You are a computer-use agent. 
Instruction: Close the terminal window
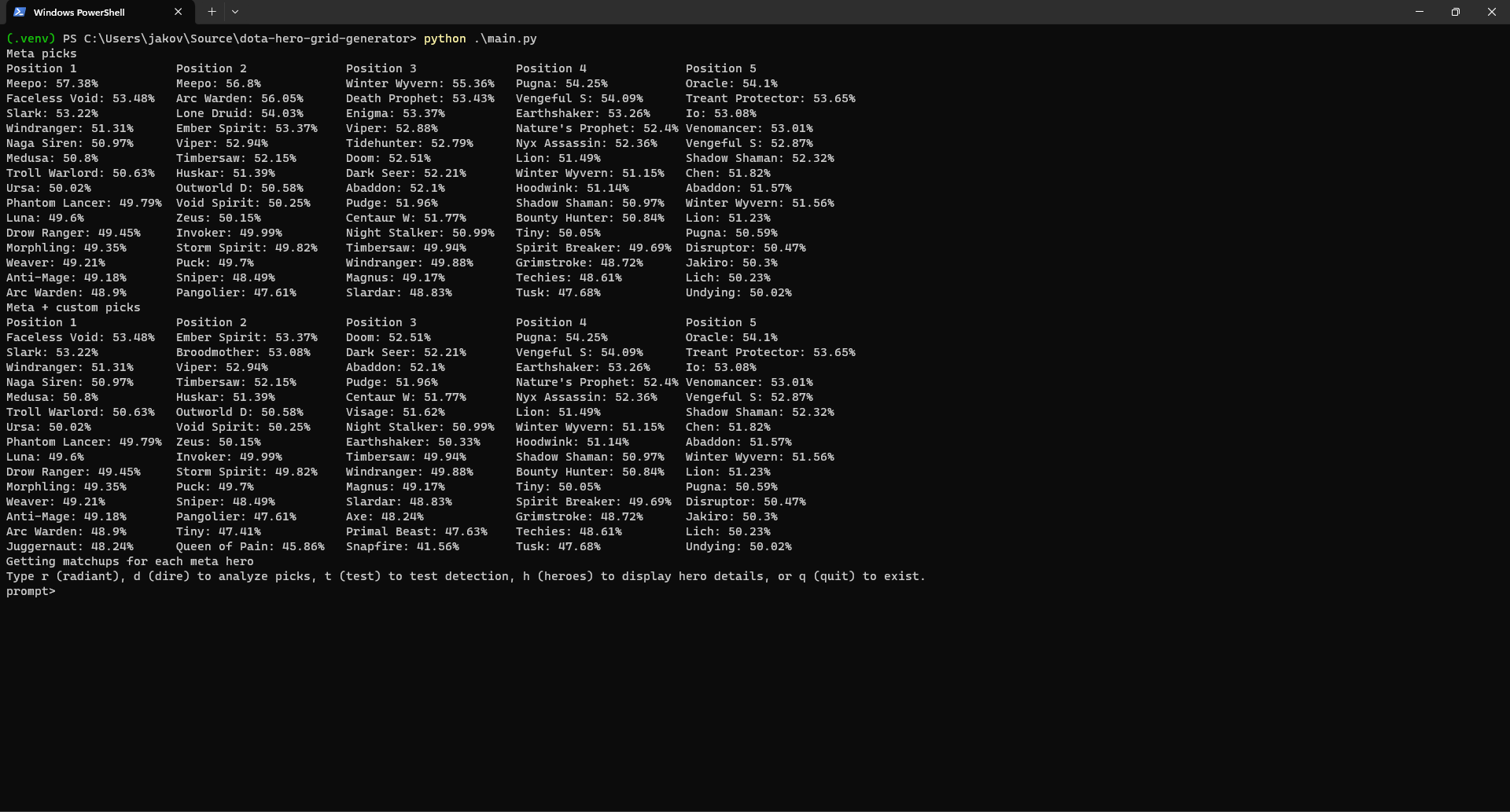[x=1492, y=12]
